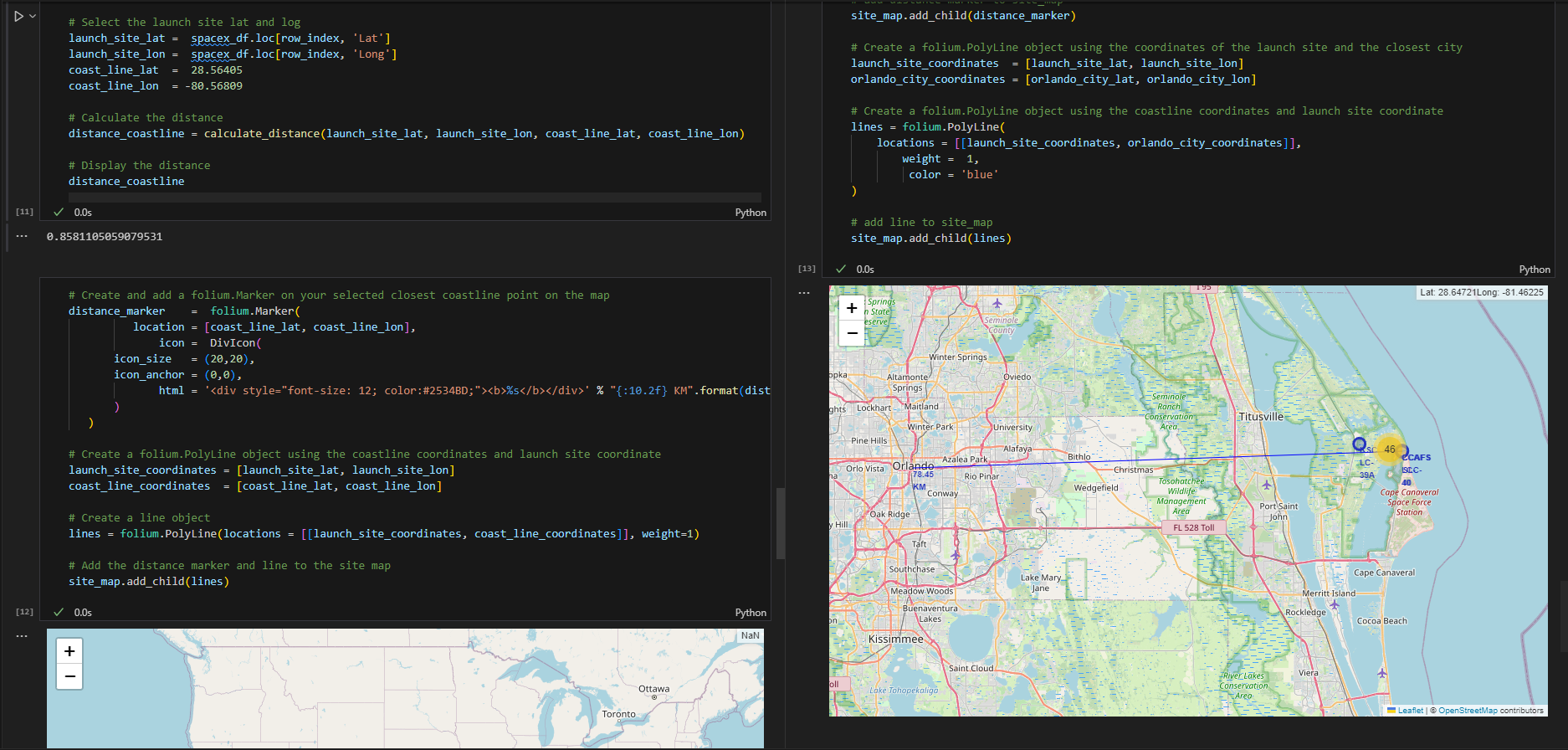Zoom in on the Florida folium map
Image resolution: width=1568 pixels, height=750 pixels.
(852, 308)
